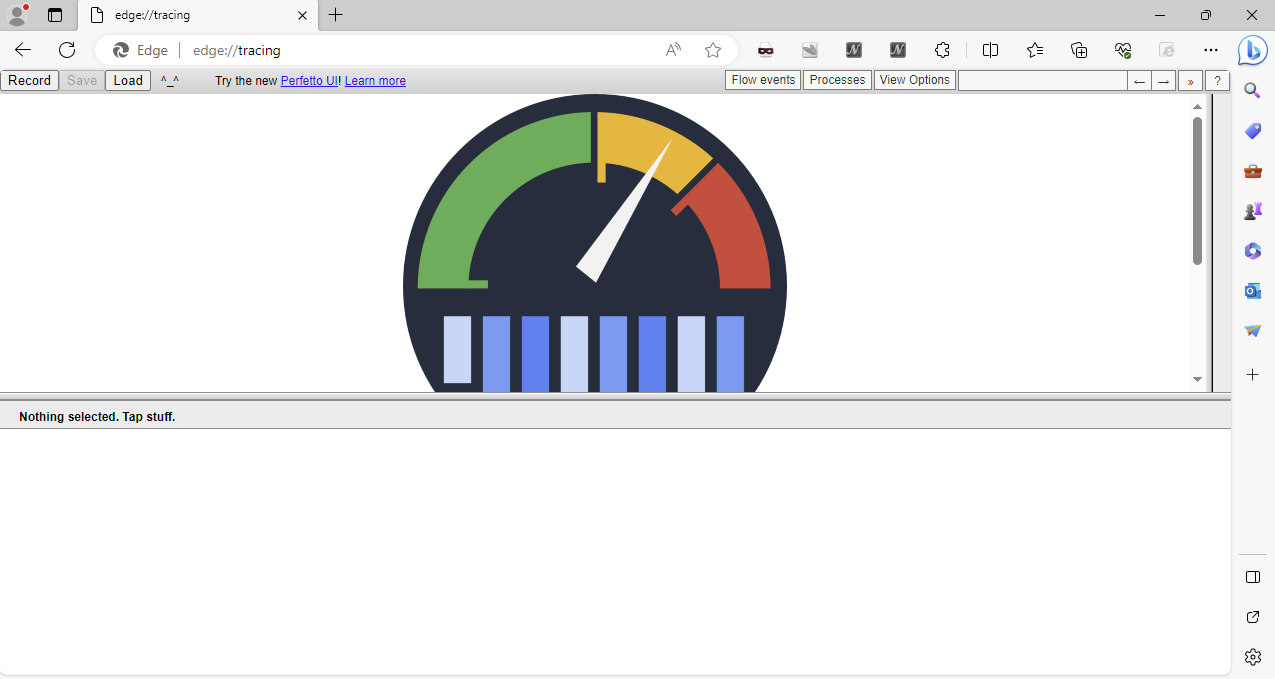
Task: Launch Games from the sidebar chess icon
Action: click(x=1252, y=210)
